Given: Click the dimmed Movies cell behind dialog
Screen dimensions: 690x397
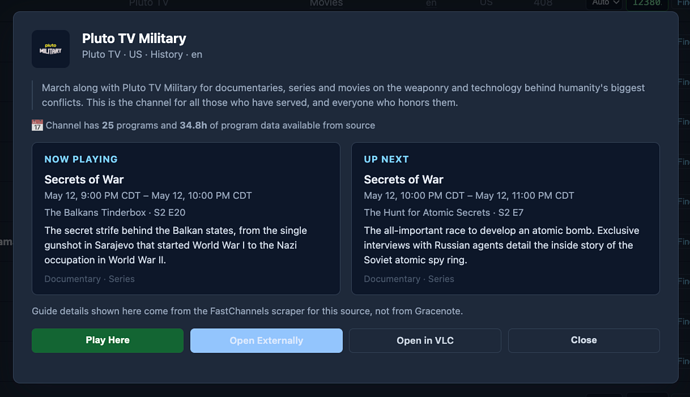Looking at the screenshot, I should coord(326,4).
